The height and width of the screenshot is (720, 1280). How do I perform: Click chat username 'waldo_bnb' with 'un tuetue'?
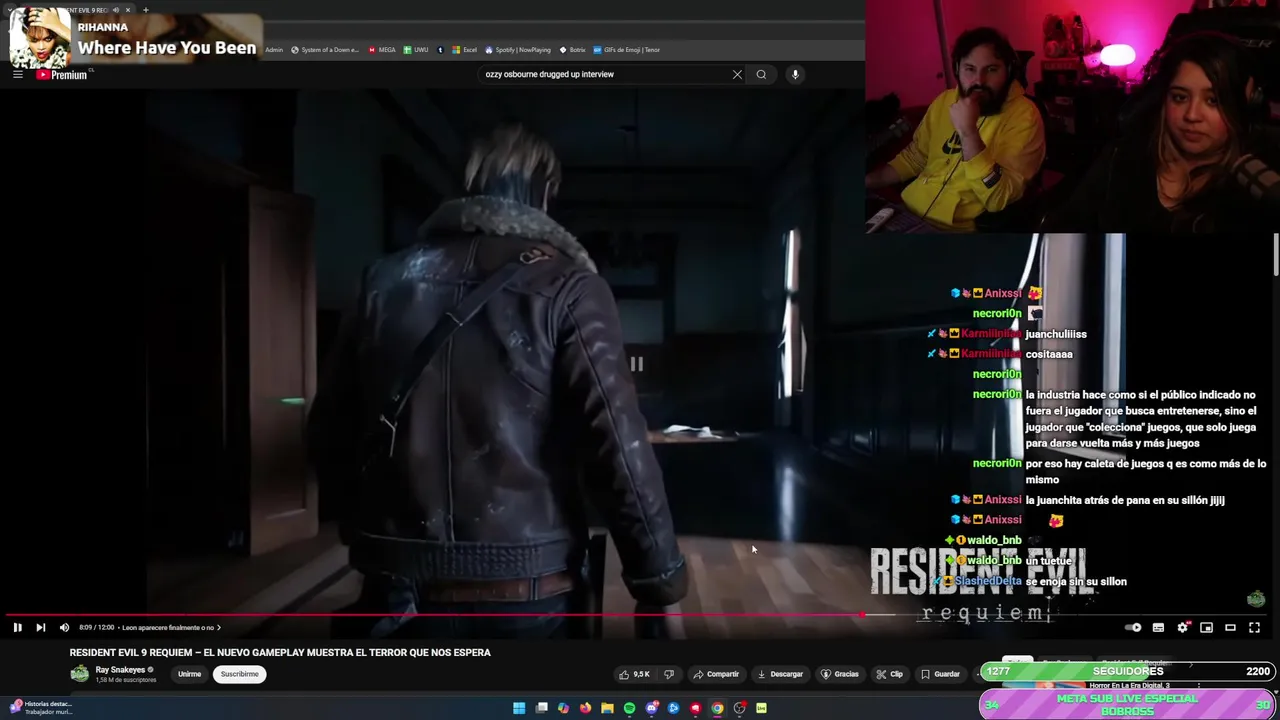click(x=994, y=561)
